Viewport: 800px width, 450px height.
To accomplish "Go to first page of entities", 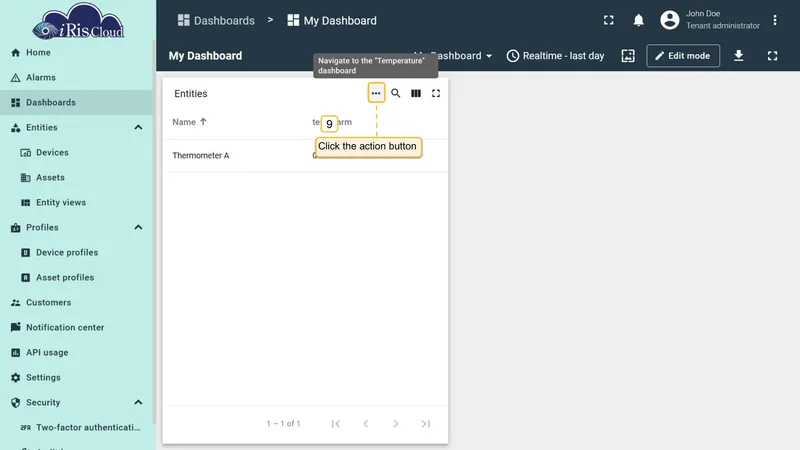I will [x=336, y=423].
